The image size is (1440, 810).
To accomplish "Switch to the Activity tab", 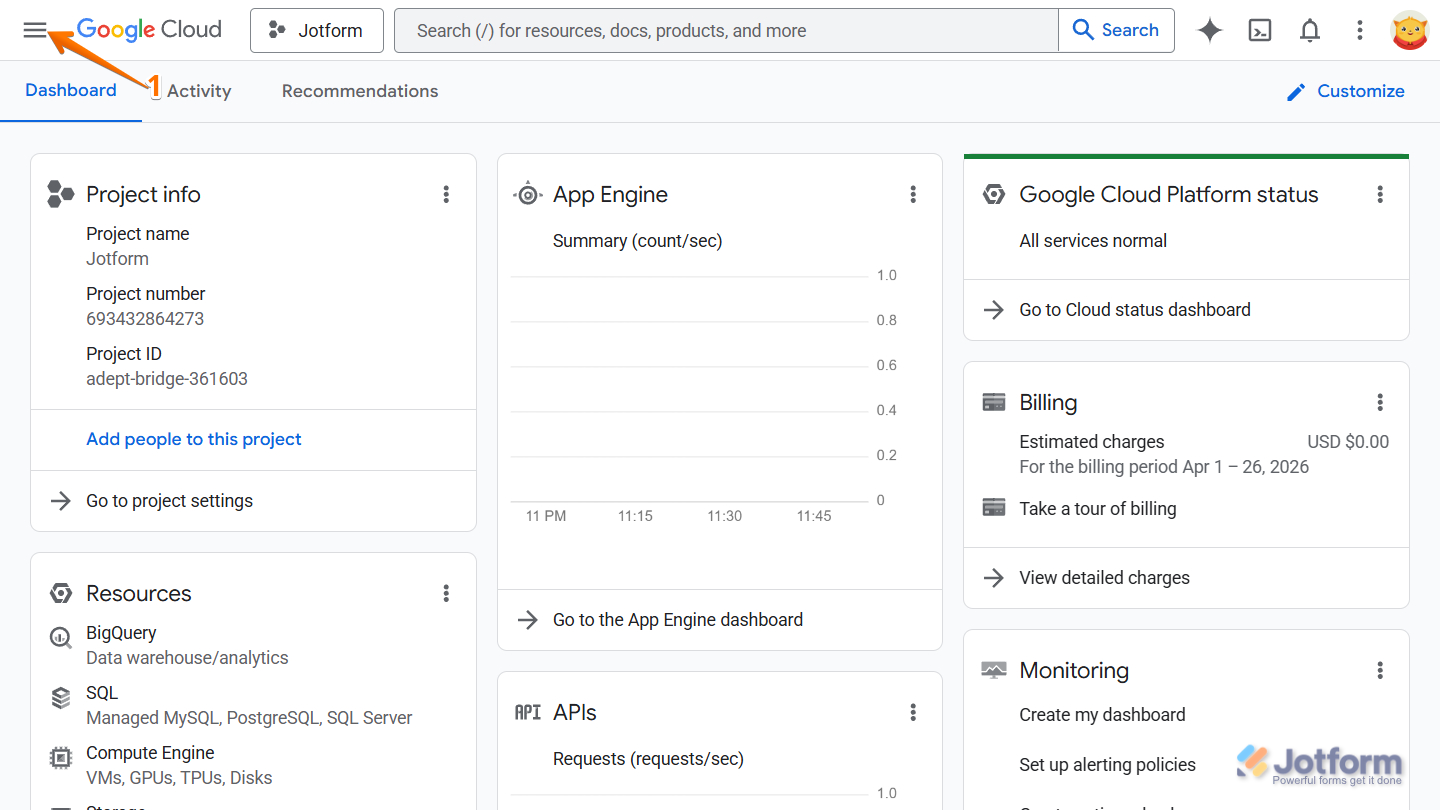I will point(197,90).
